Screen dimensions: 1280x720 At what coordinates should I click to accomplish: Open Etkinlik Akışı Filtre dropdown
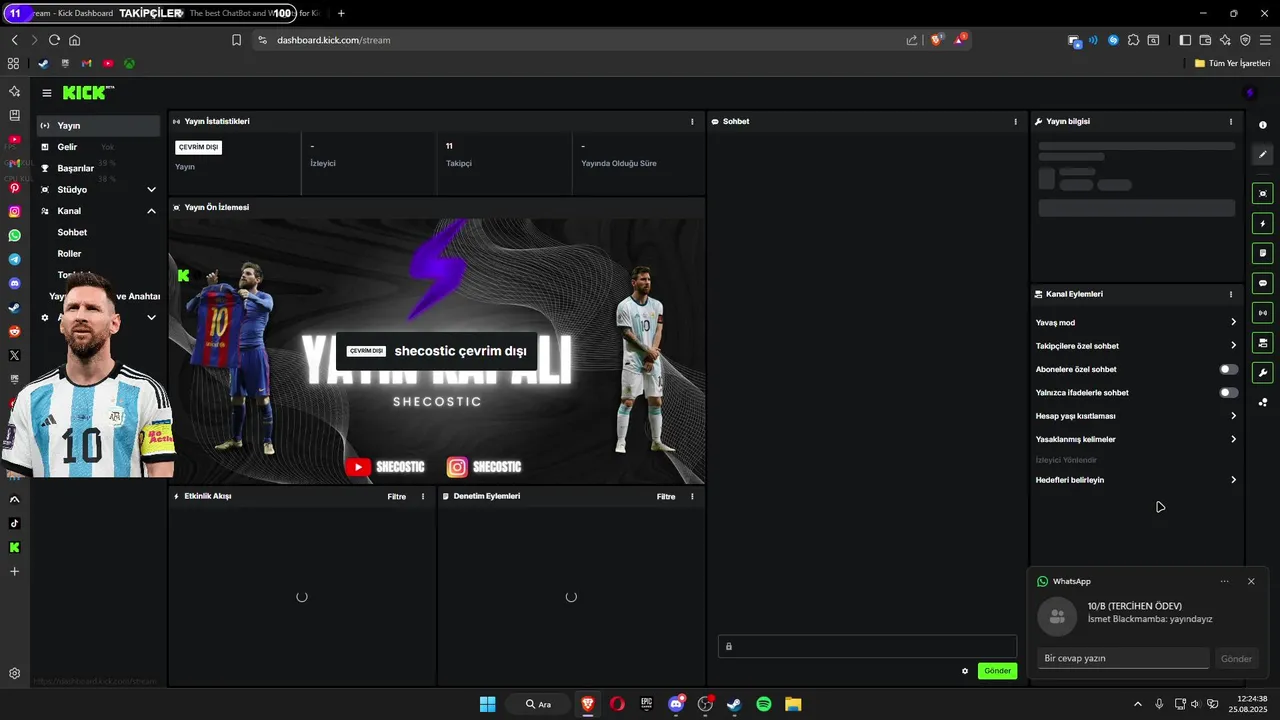point(397,496)
